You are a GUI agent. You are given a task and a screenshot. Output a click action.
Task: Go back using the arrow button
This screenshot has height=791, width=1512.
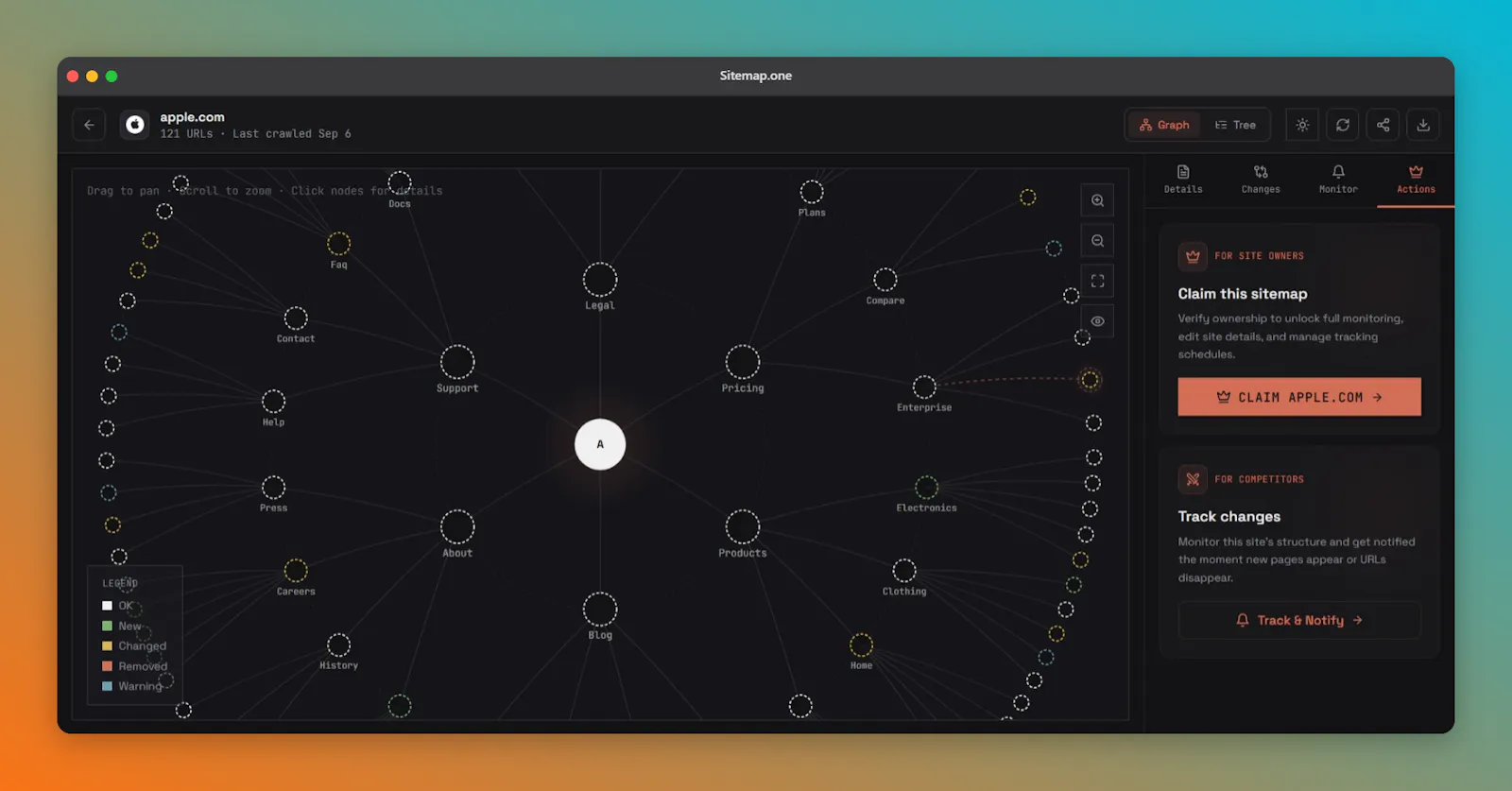pos(89,125)
